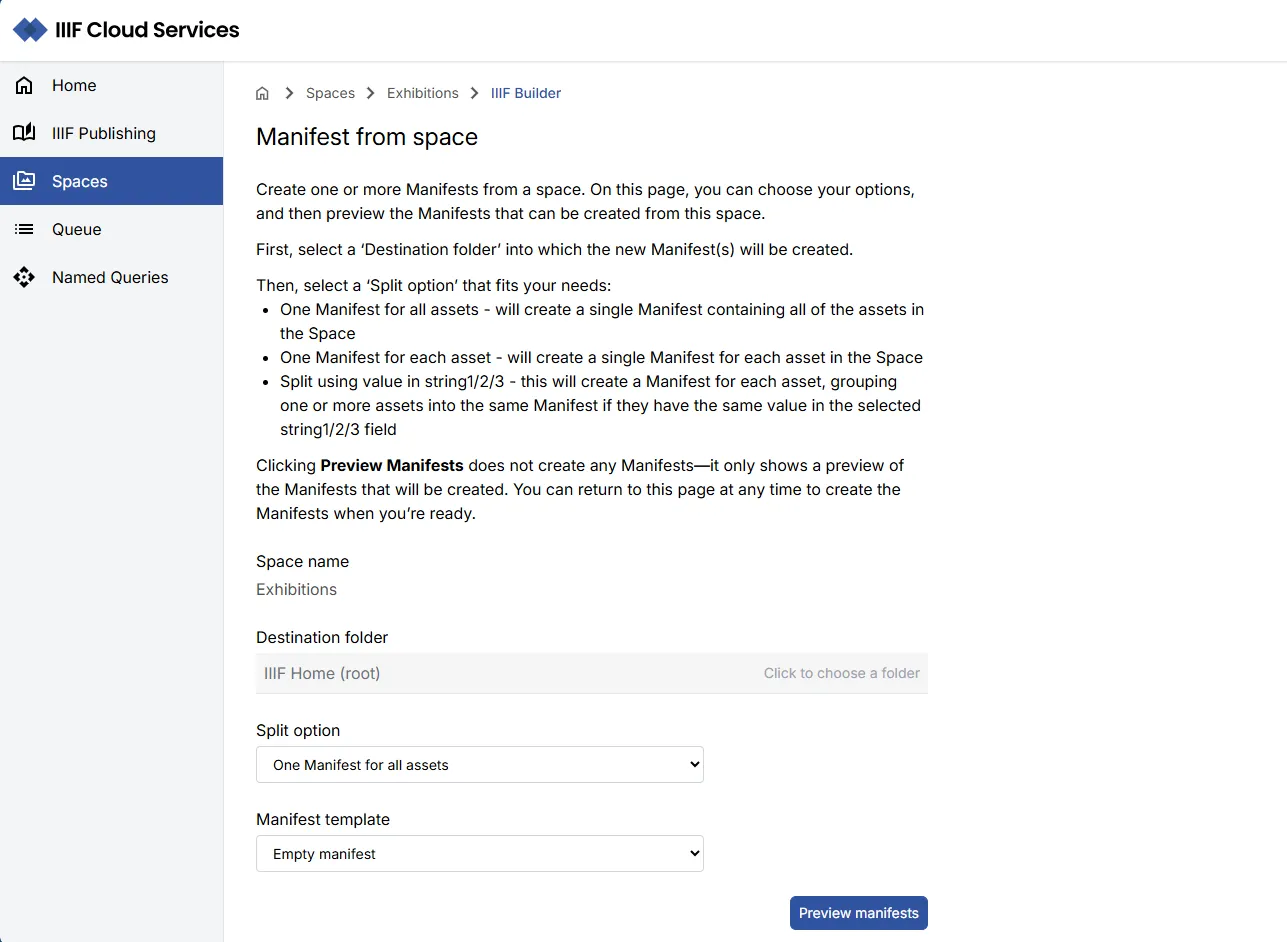This screenshot has height=942, width=1287.
Task: Open Spaces breadcrumb link
Action: (330, 93)
